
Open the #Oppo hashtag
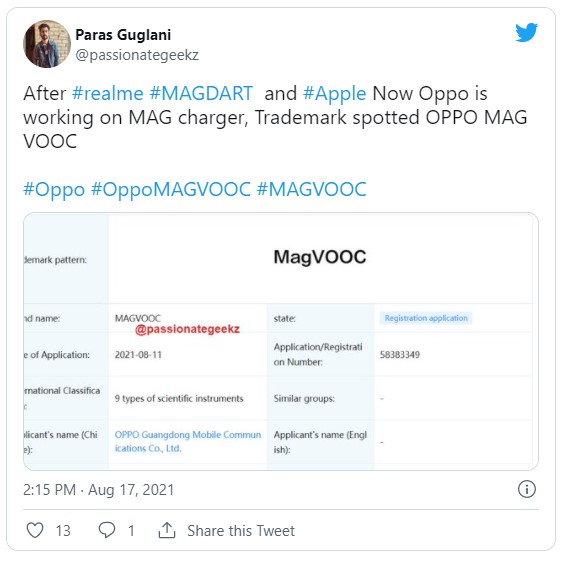pyautogui.click(x=54, y=190)
